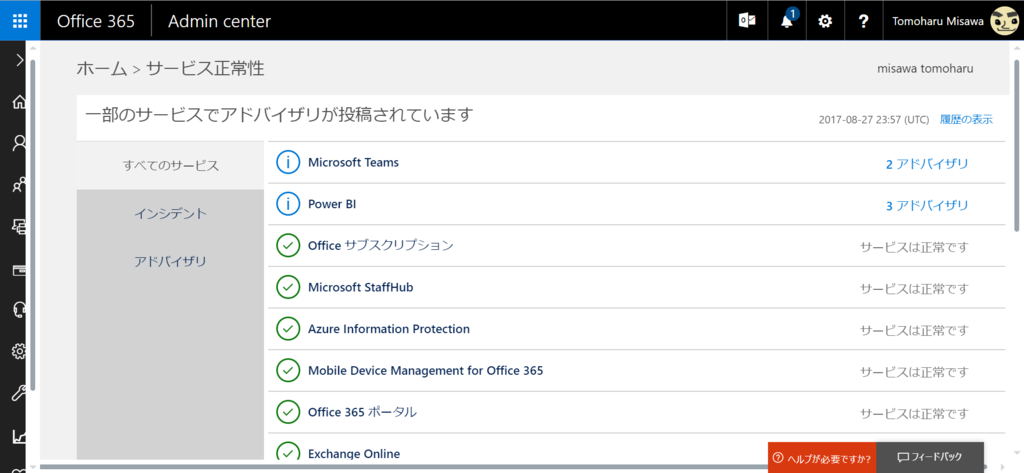Click Office 365 ポータル service name
1024x473 pixels.
coord(362,412)
